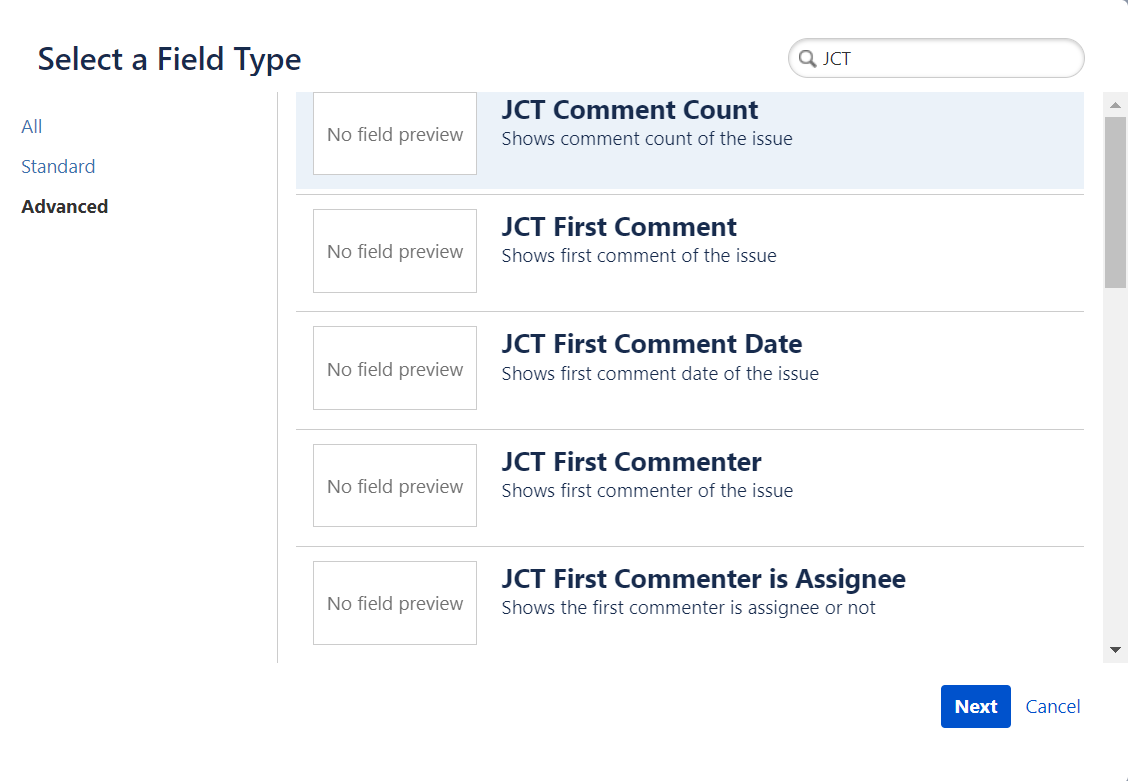Click the JCT Comment Count preview box
Viewport: 1128px width, 781px height.
395,135
